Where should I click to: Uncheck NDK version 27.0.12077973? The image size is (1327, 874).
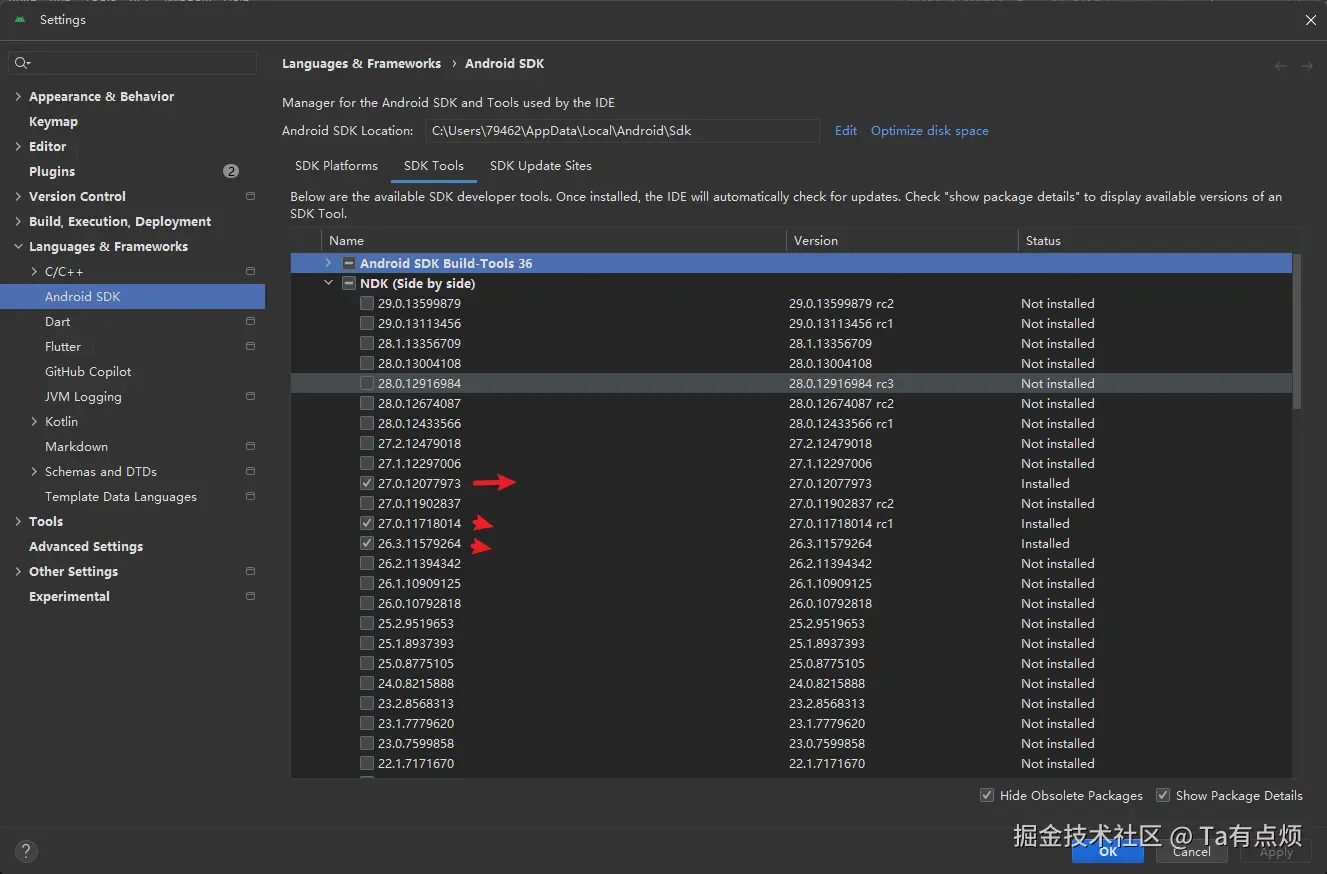[x=366, y=483]
